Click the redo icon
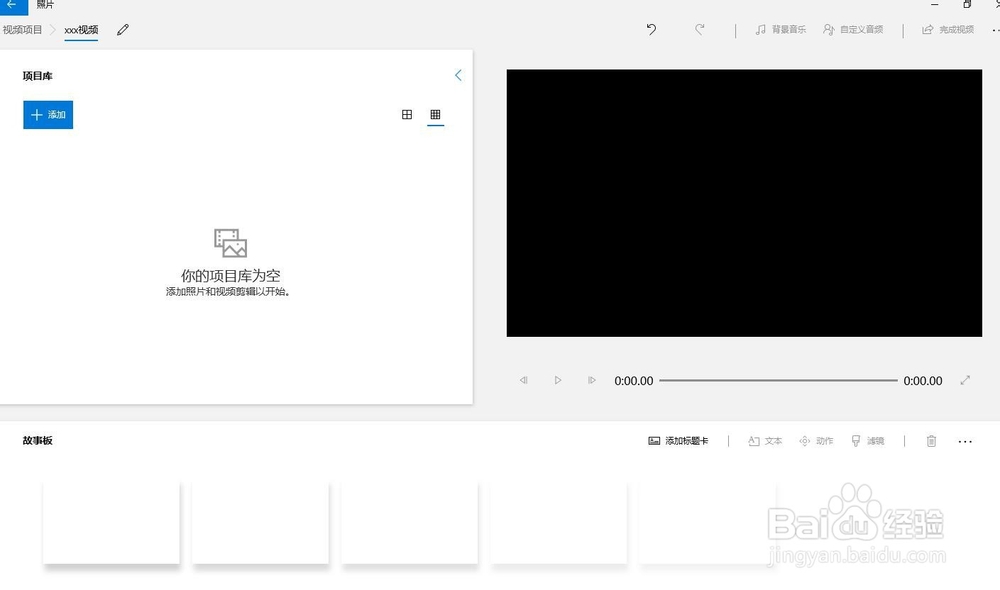This screenshot has height=590, width=1000. 700,30
